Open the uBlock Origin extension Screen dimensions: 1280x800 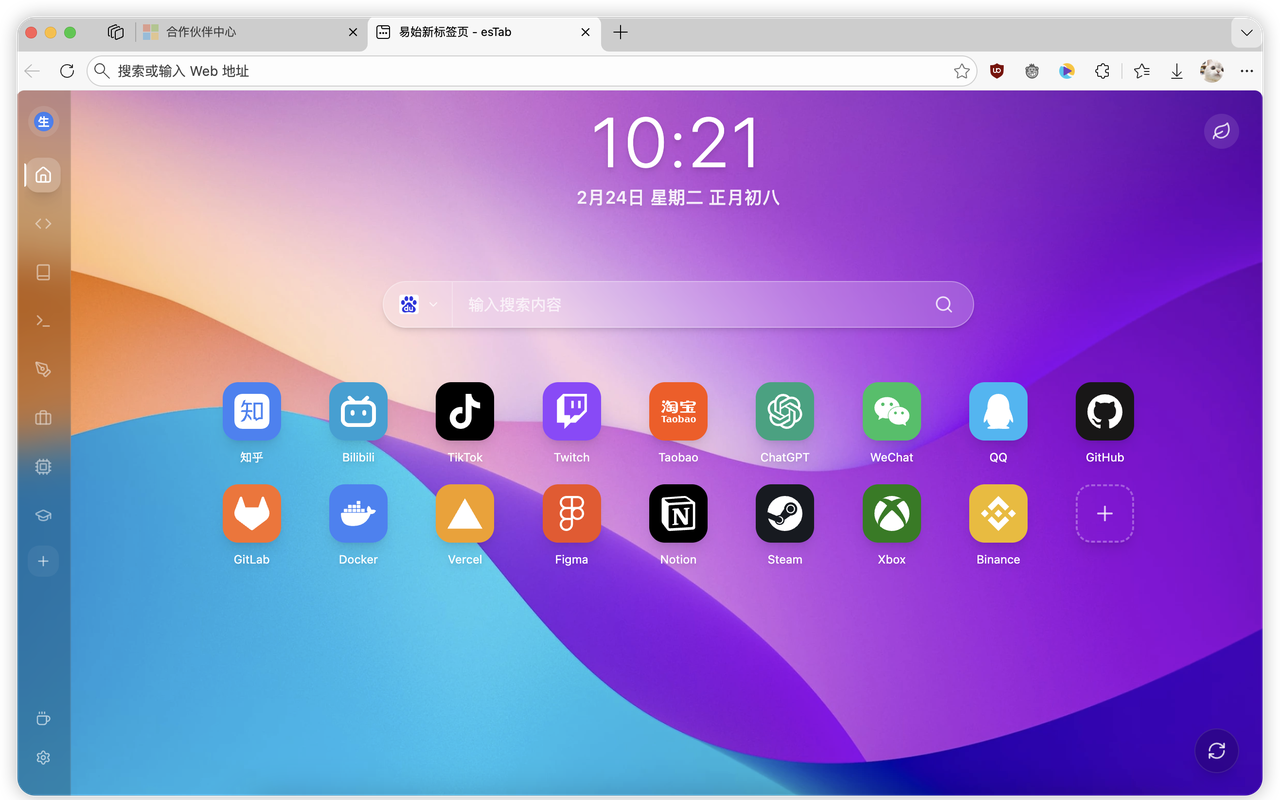tap(997, 71)
